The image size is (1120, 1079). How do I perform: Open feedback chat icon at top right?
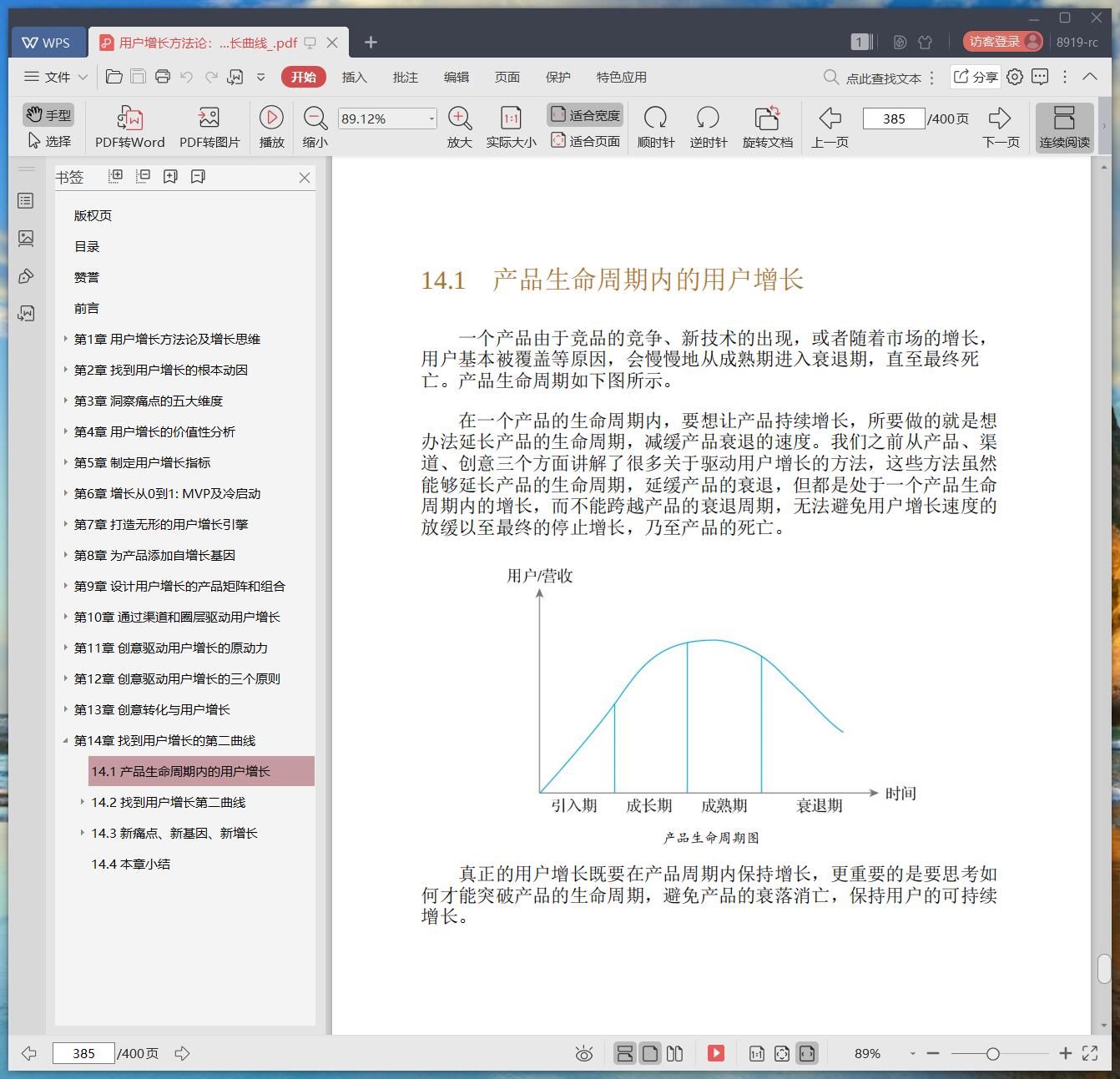point(1040,77)
